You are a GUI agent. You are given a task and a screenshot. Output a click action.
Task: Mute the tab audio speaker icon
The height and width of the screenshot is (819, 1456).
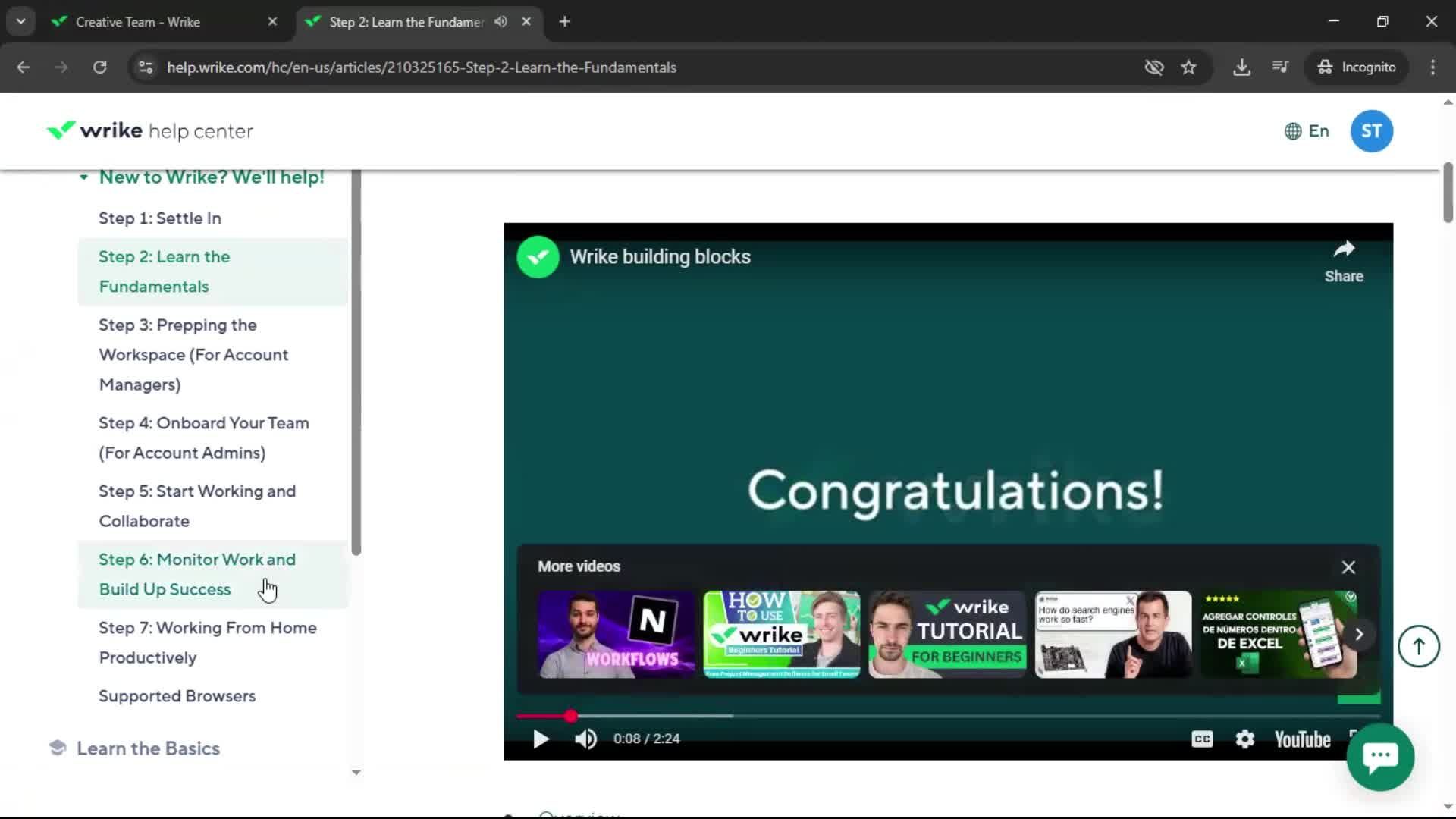coord(500,22)
